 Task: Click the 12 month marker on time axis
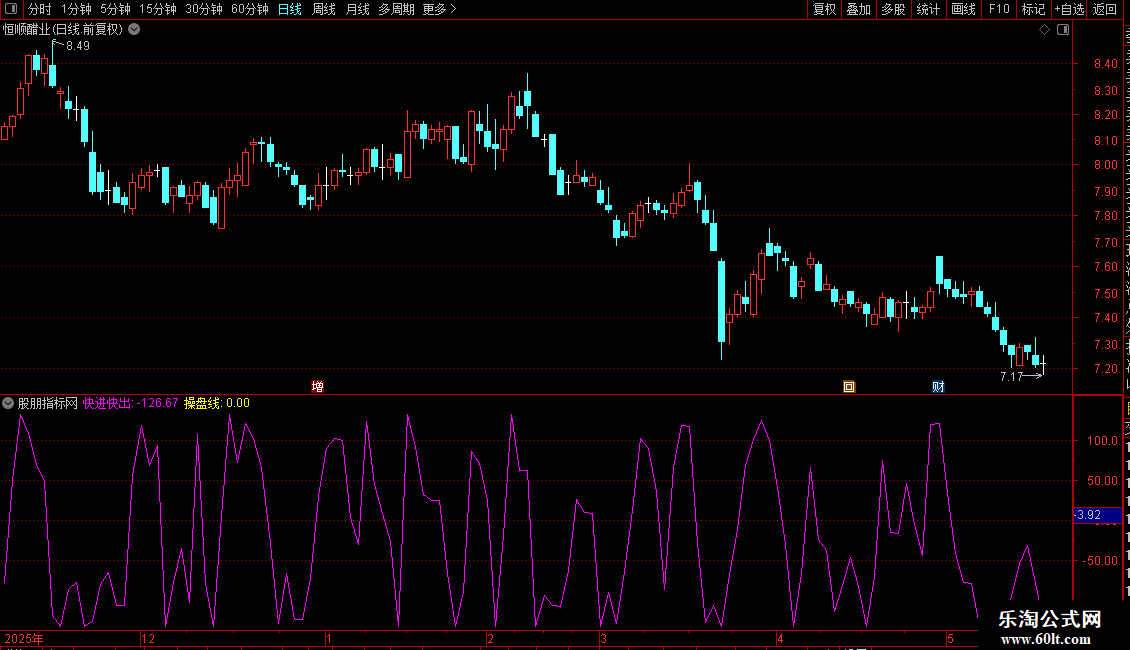pyautogui.click(x=148, y=639)
